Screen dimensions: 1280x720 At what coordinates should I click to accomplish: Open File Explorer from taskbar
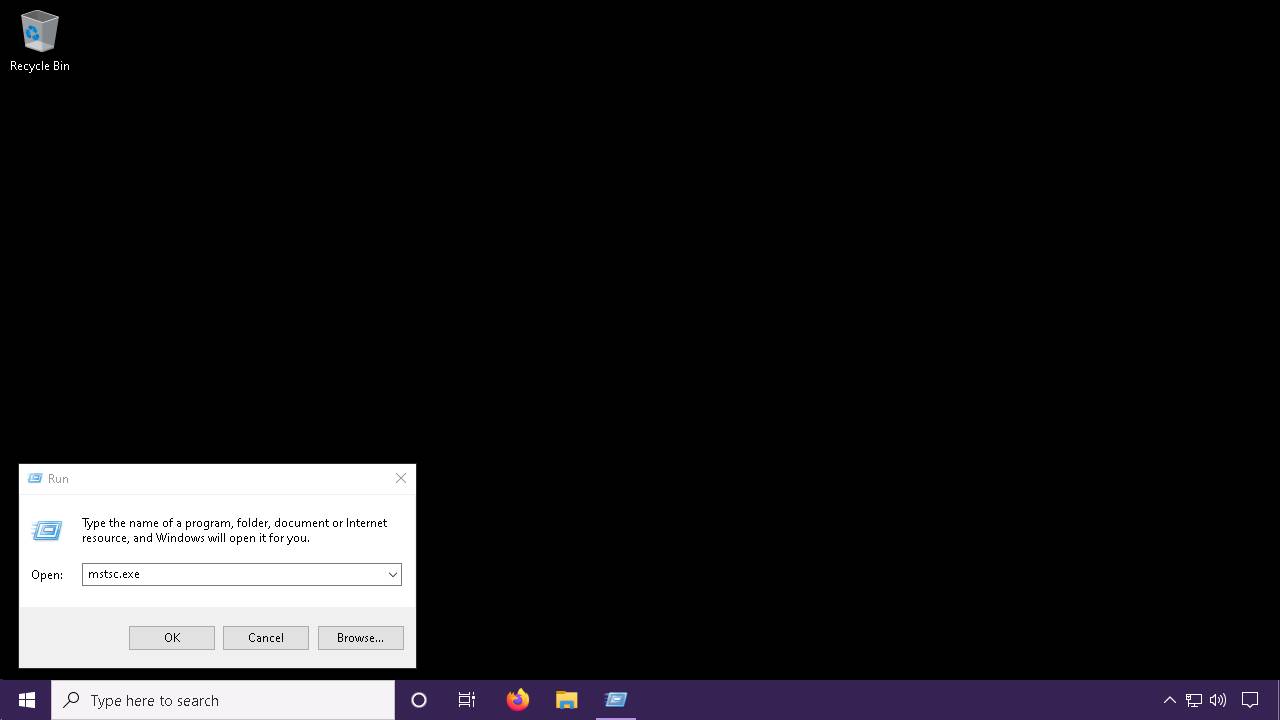(x=567, y=700)
